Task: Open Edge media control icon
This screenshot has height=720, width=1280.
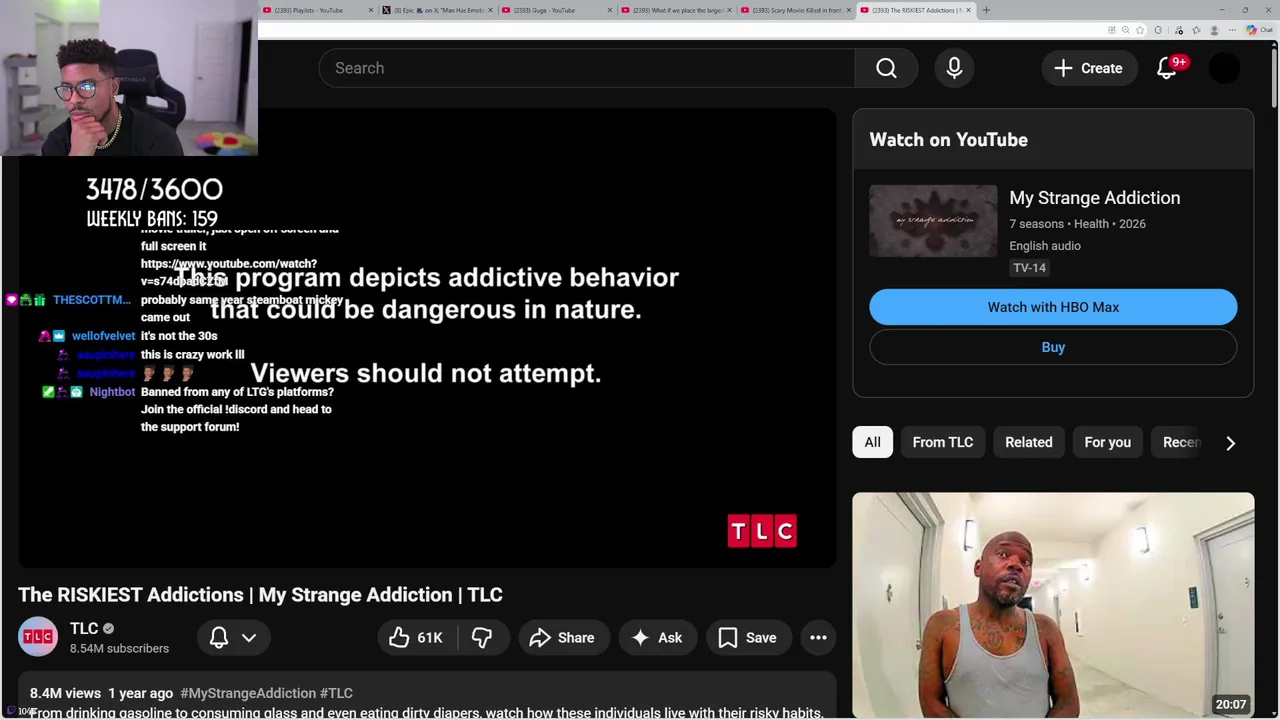Action: pos(1179,30)
